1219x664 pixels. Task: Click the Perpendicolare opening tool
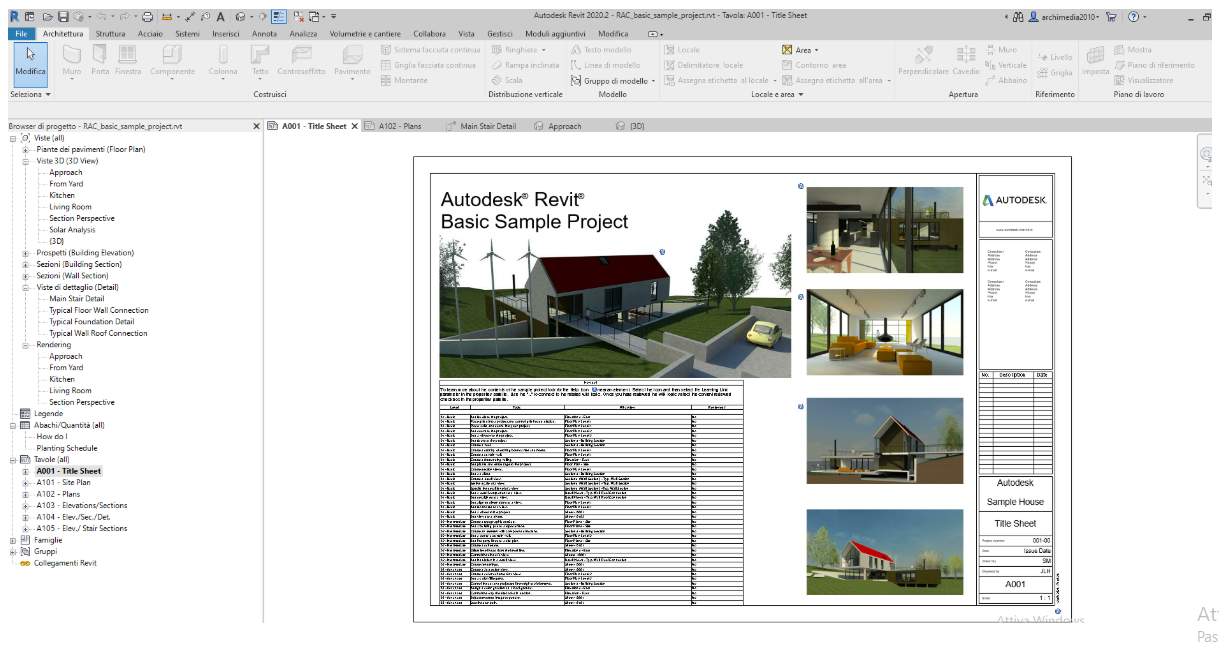click(x=923, y=61)
